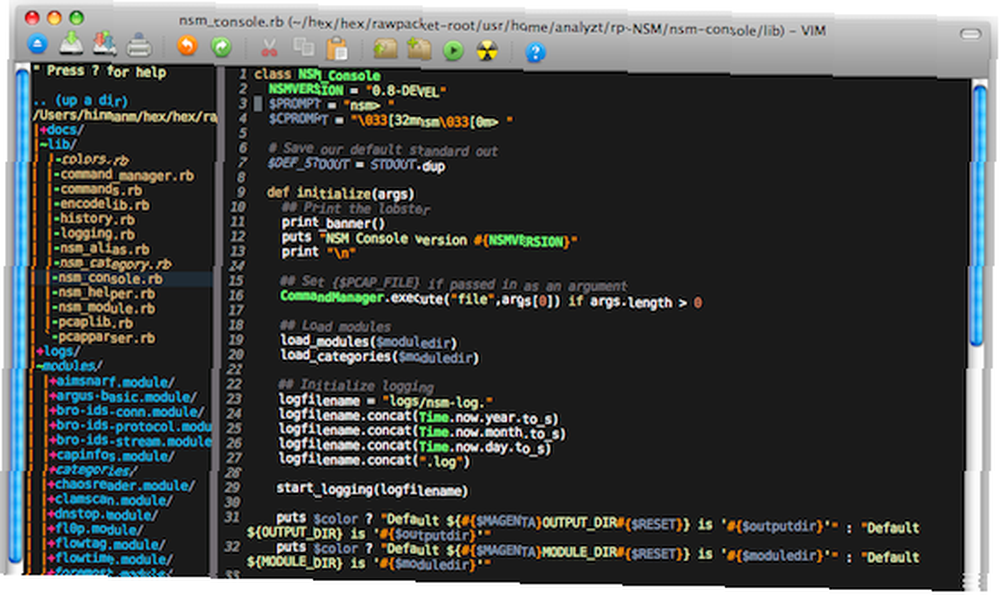
Task: Click the 'logfilename = "logs/nsm-log."' line
Action: point(386,401)
